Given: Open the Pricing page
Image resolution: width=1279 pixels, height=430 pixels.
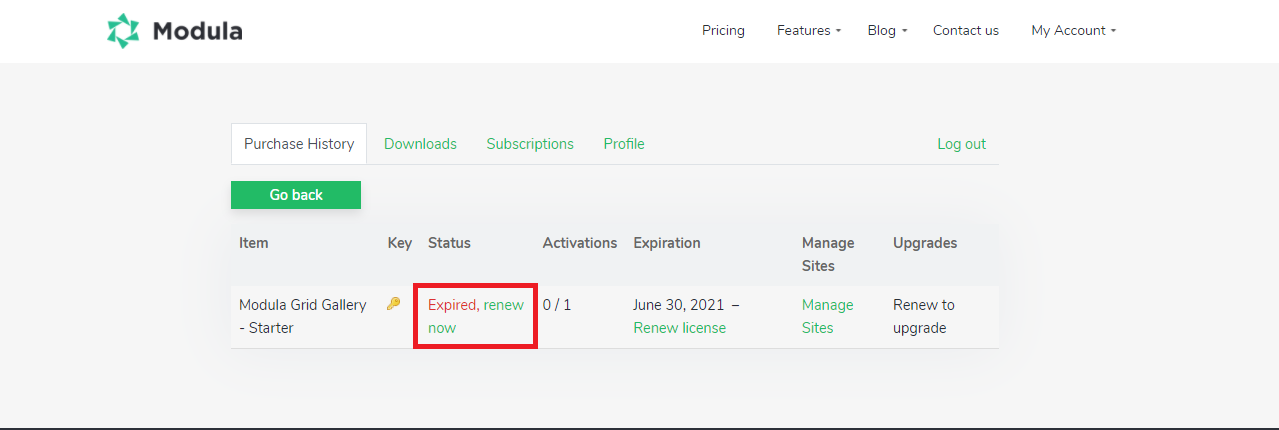Looking at the screenshot, I should (x=723, y=30).
